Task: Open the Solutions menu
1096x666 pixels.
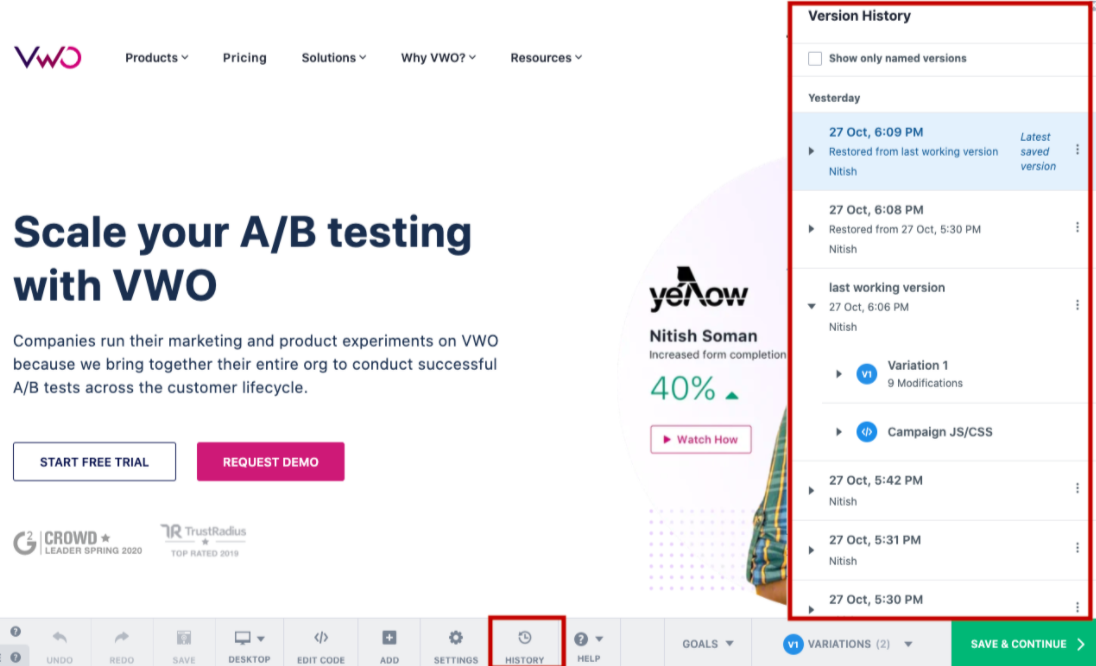Action: (333, 57)
